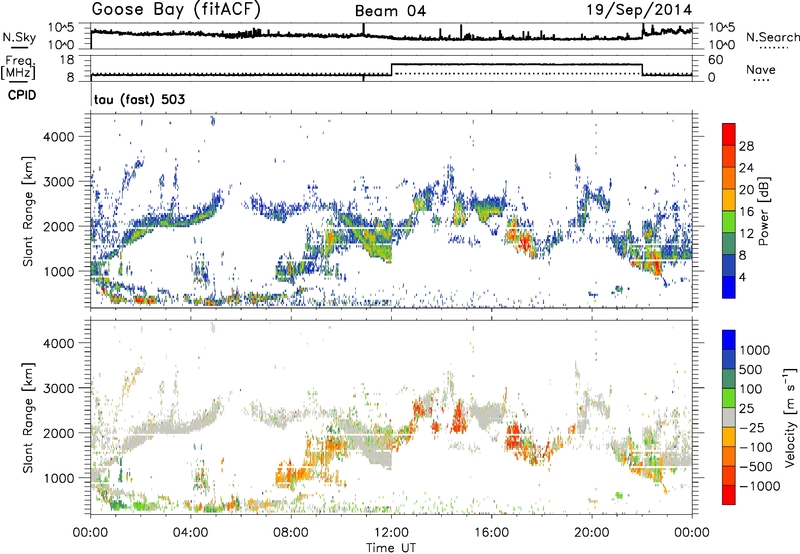Pick the red top segment of power colorbar
This screenshot has height=554, width=800.
point(729,134)
